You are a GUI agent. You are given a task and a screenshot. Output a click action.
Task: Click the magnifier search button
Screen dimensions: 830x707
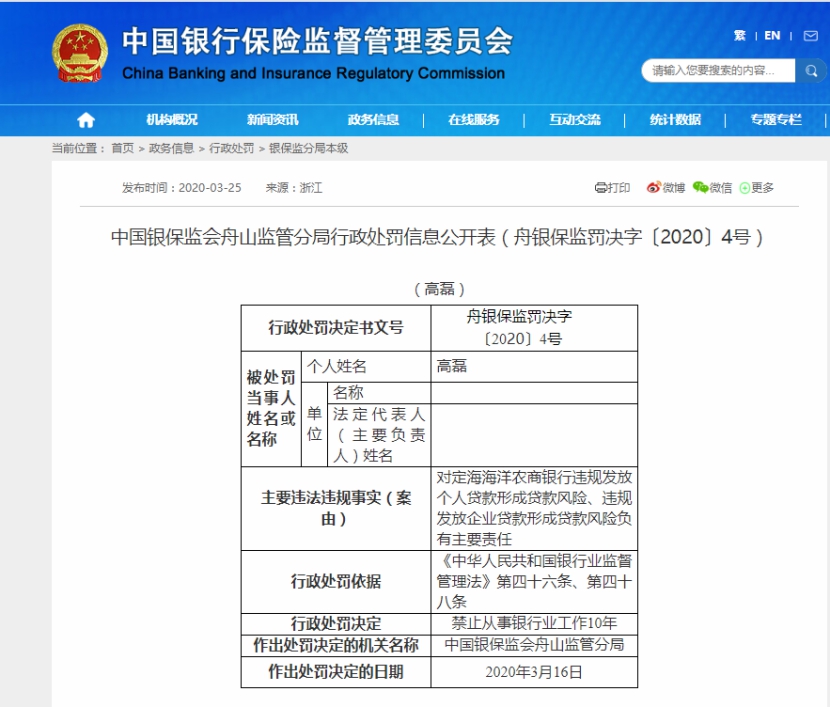(809, 70)
